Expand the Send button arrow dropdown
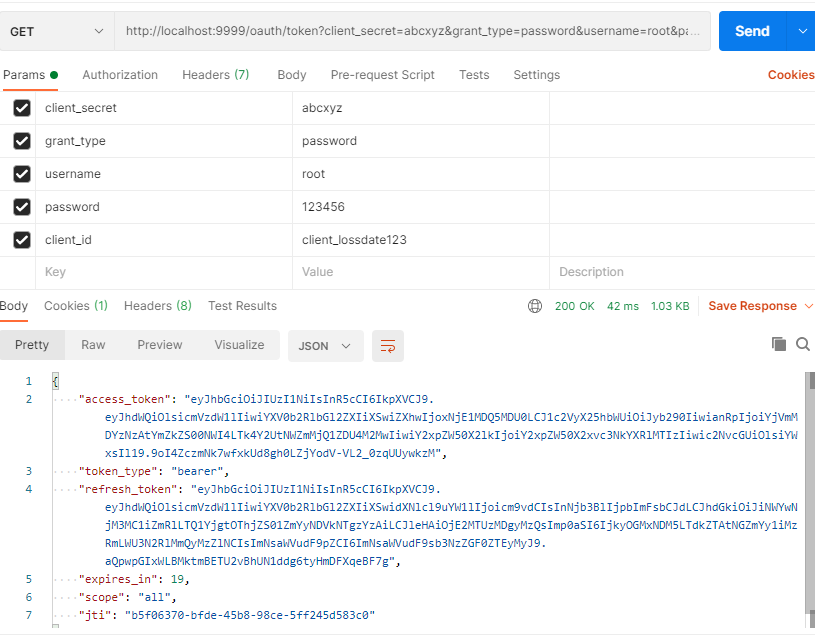 click(x=801, y=31)
